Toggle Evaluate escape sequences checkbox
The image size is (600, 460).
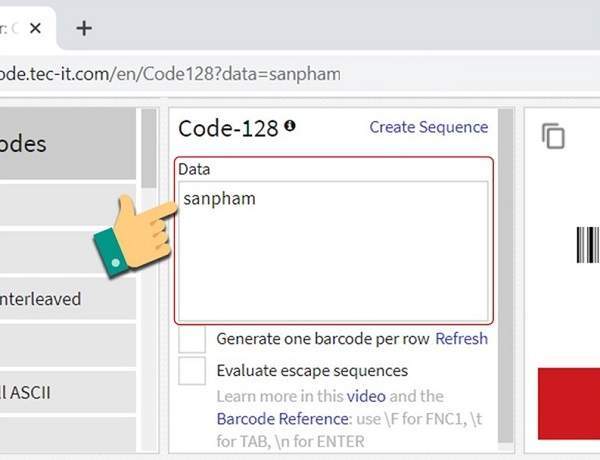tap(192, 371)
